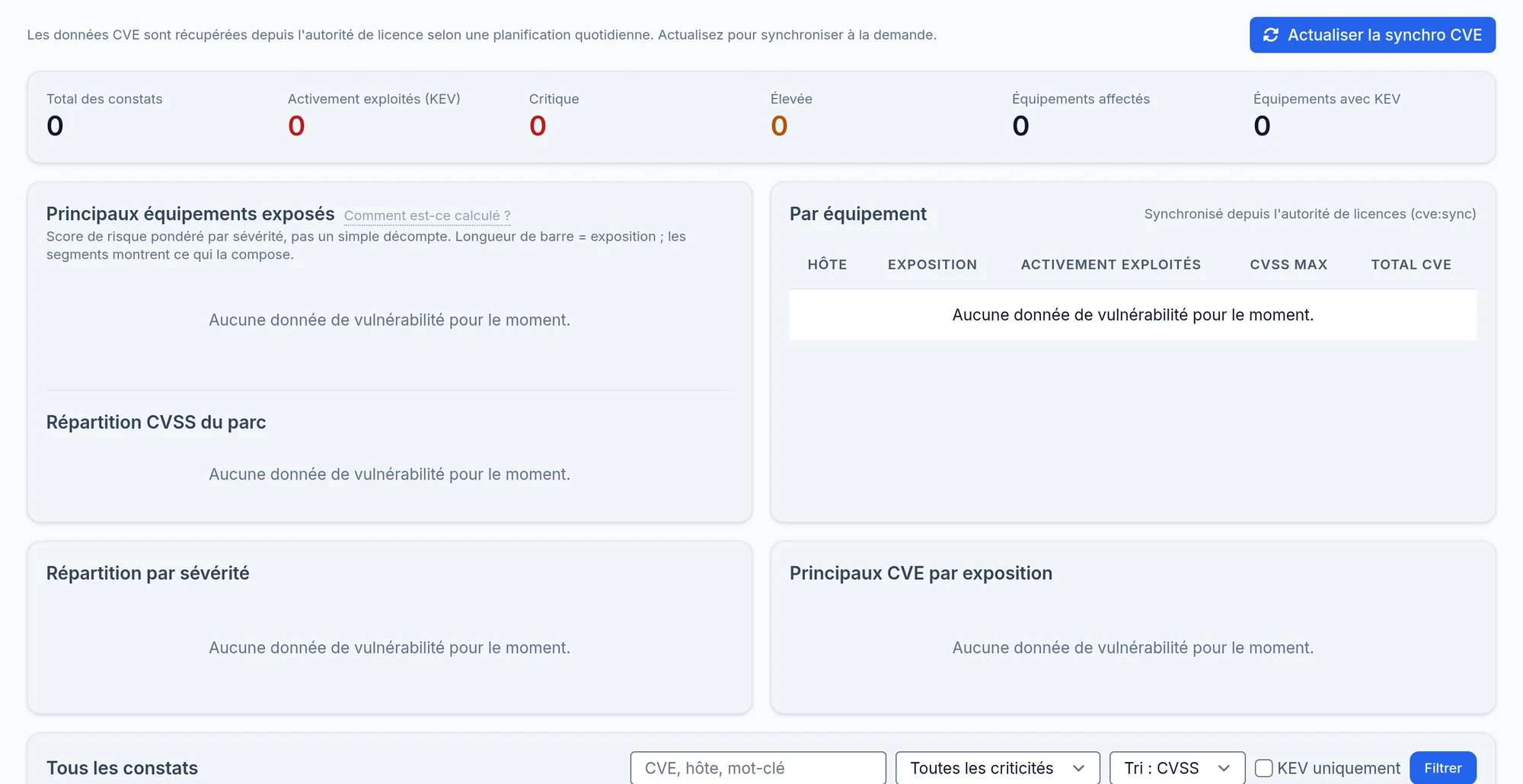The width and height of the screenshot is (1523, 784).
Task: Open the 'Toutes les criticités' dropdown
Action: point(998,768)
